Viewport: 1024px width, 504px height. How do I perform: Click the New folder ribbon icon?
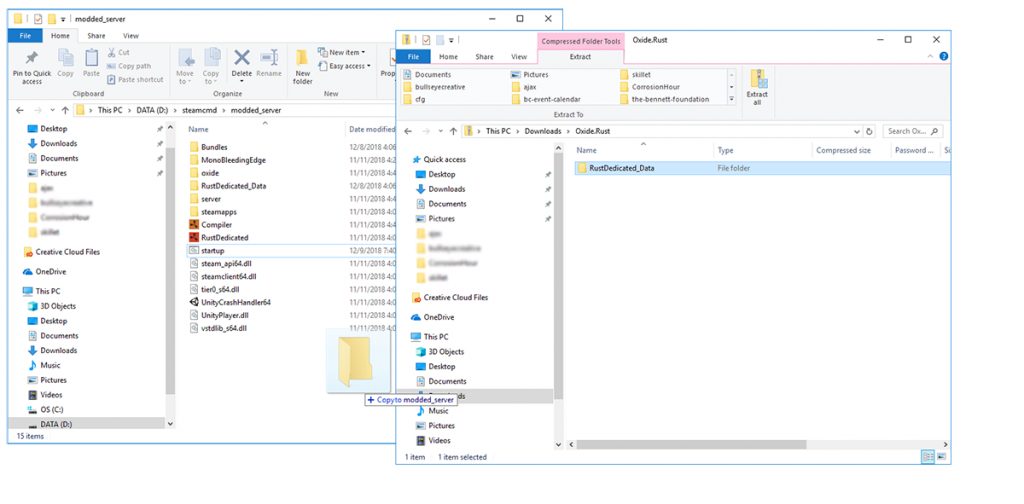(x=302, y=67)
